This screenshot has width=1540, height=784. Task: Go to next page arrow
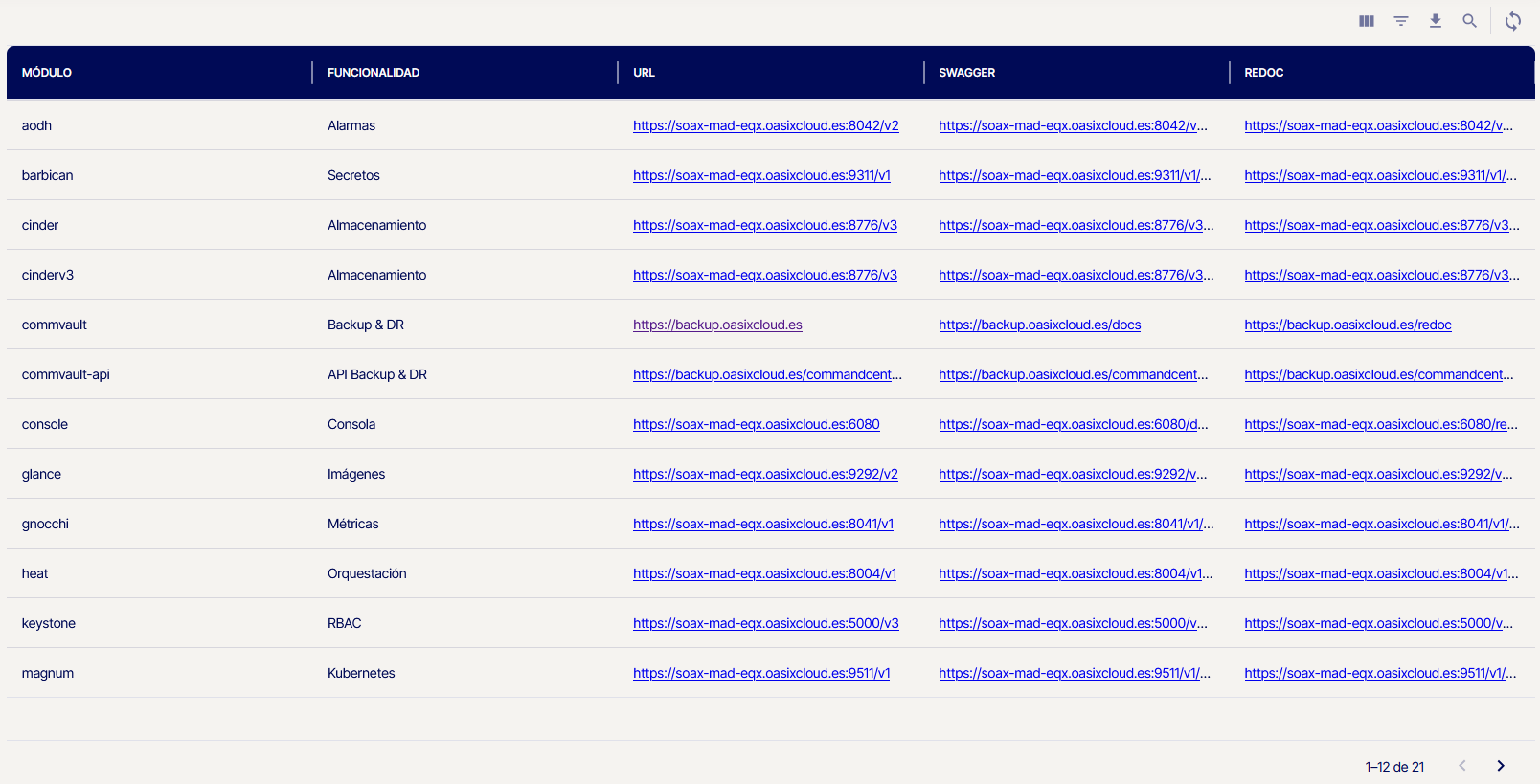(x=1501, y=766)
